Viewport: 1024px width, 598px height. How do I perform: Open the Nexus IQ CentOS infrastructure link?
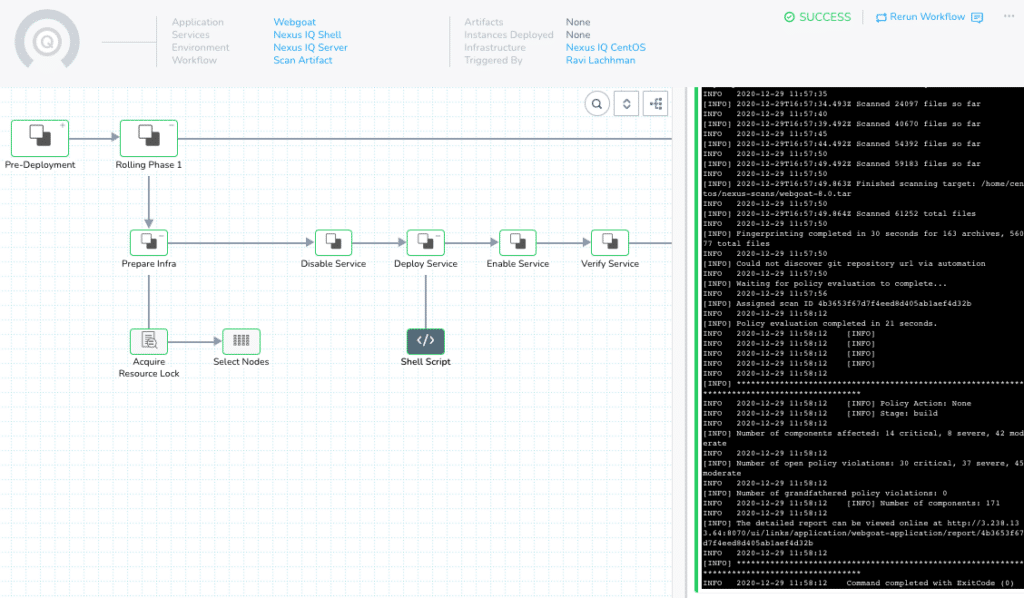[x=605, y=48]
